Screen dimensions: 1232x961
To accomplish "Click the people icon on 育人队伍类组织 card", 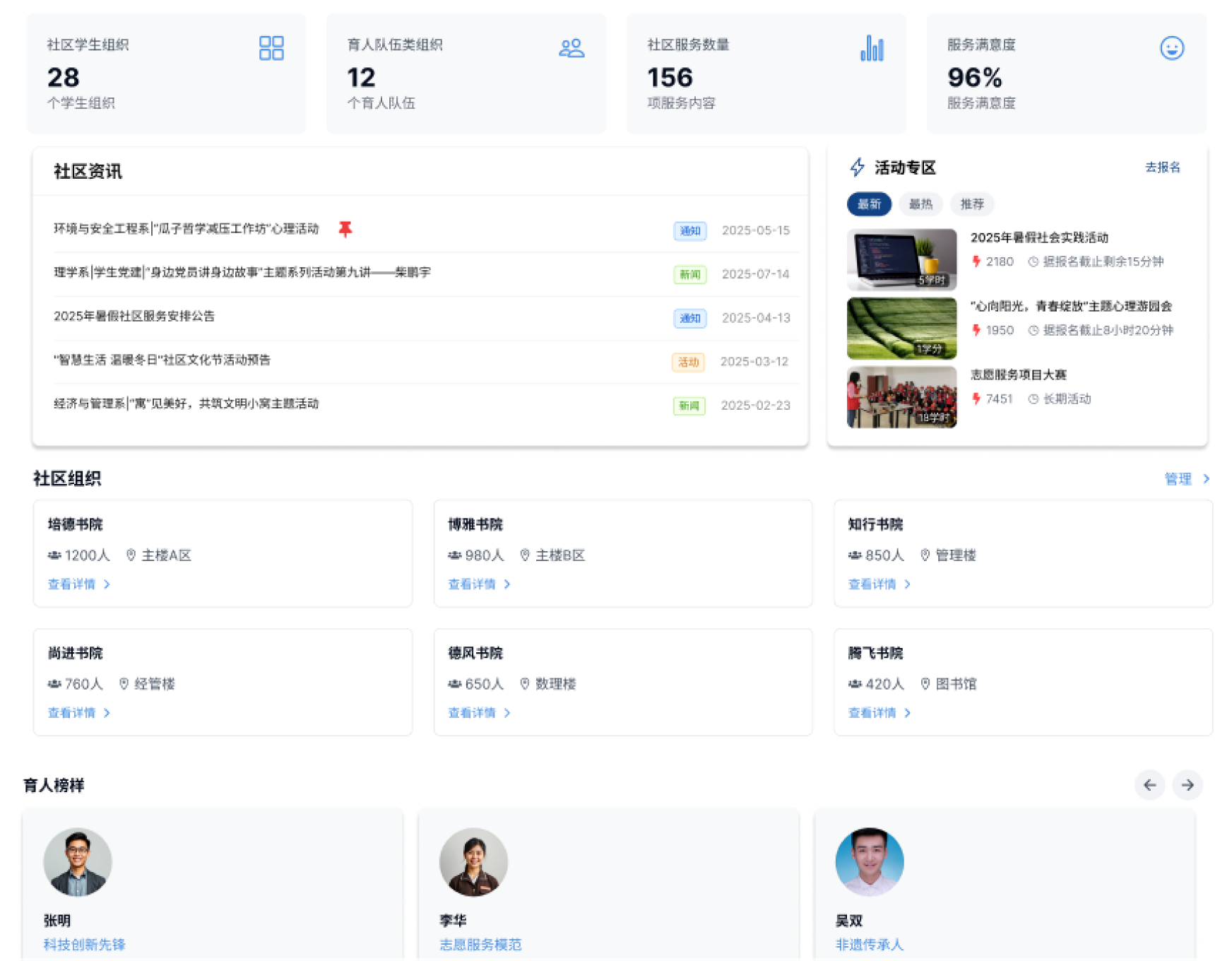I will pos(571,48).
